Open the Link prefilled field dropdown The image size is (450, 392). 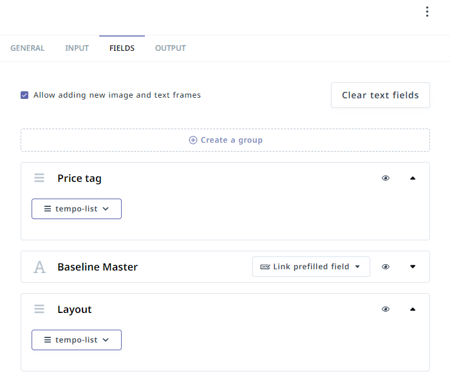(x=311, y=267)
